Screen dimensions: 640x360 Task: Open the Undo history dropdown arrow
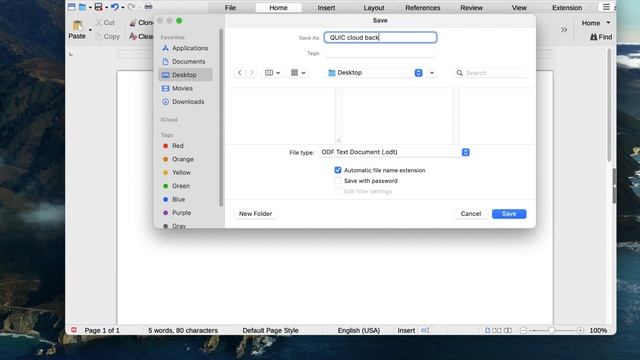click(x=122, y=7)
